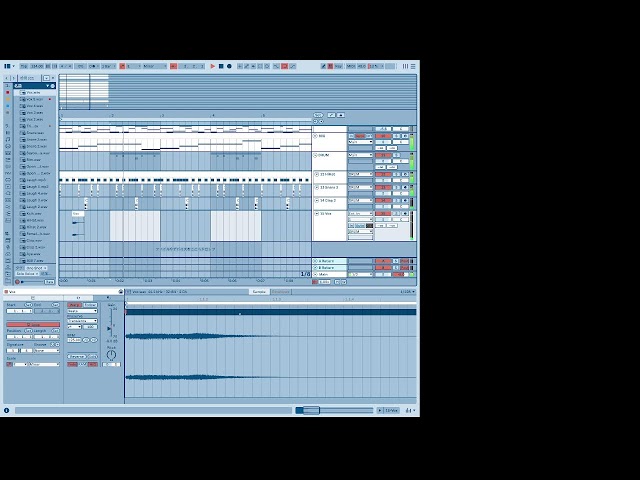Viewport: 640px width, 480px height.
Task: Select the 15-Vox clip view selector at bottom
Action: click(x=391, y=410)
